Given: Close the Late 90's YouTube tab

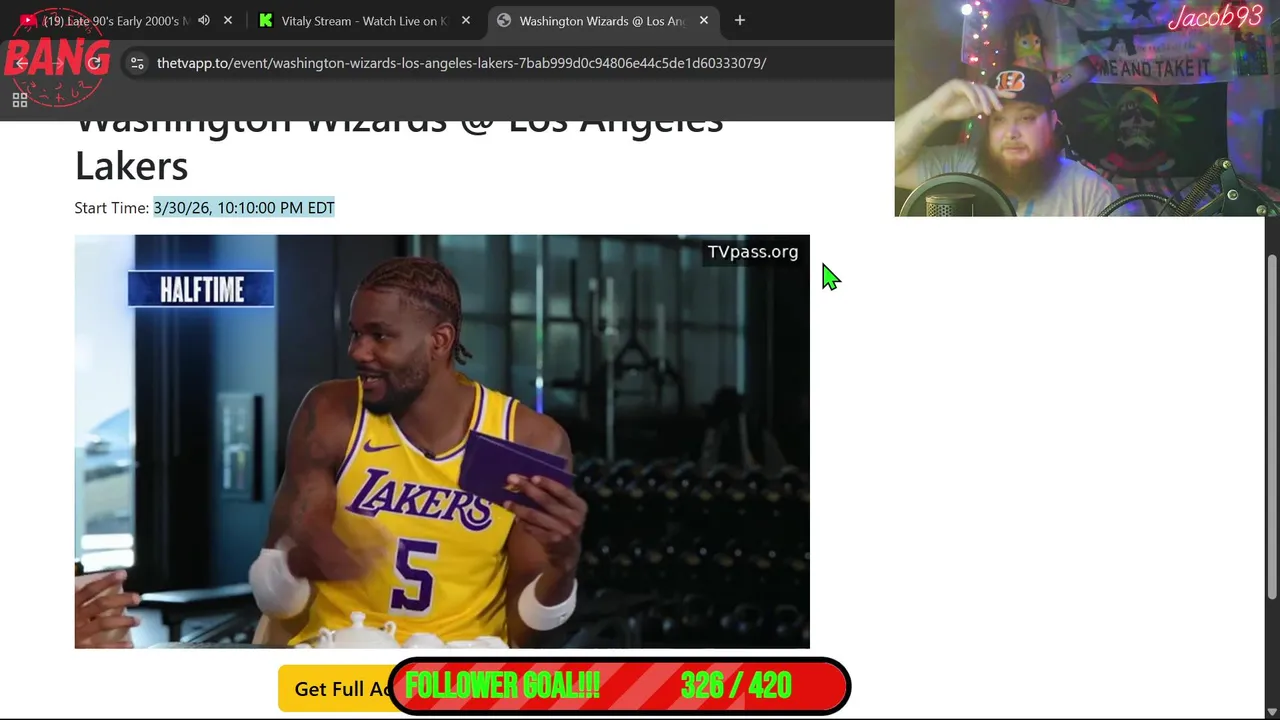Looking at the screenshot, I should [228, 20].
